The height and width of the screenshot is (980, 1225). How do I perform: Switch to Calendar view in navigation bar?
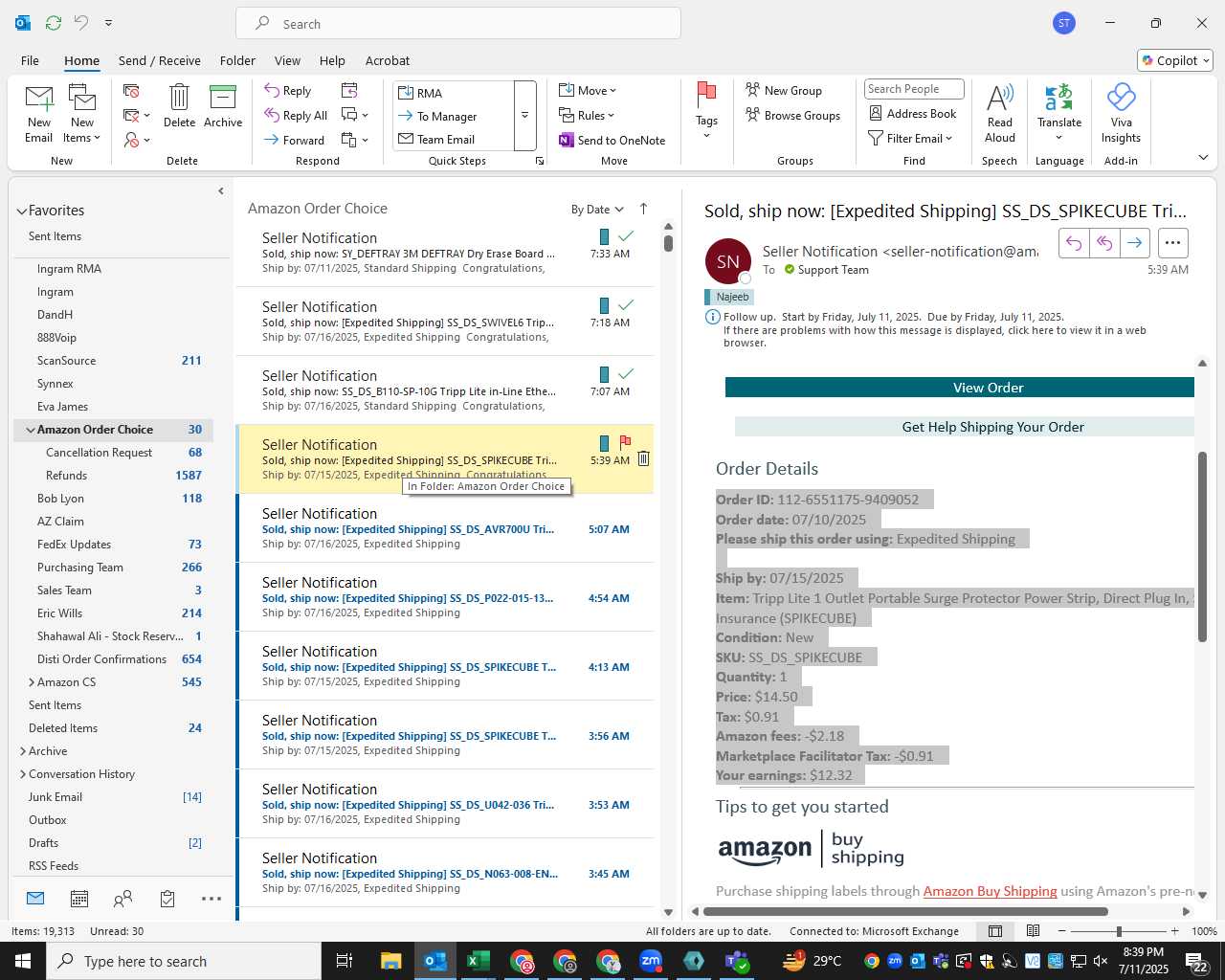click(79, 899)
